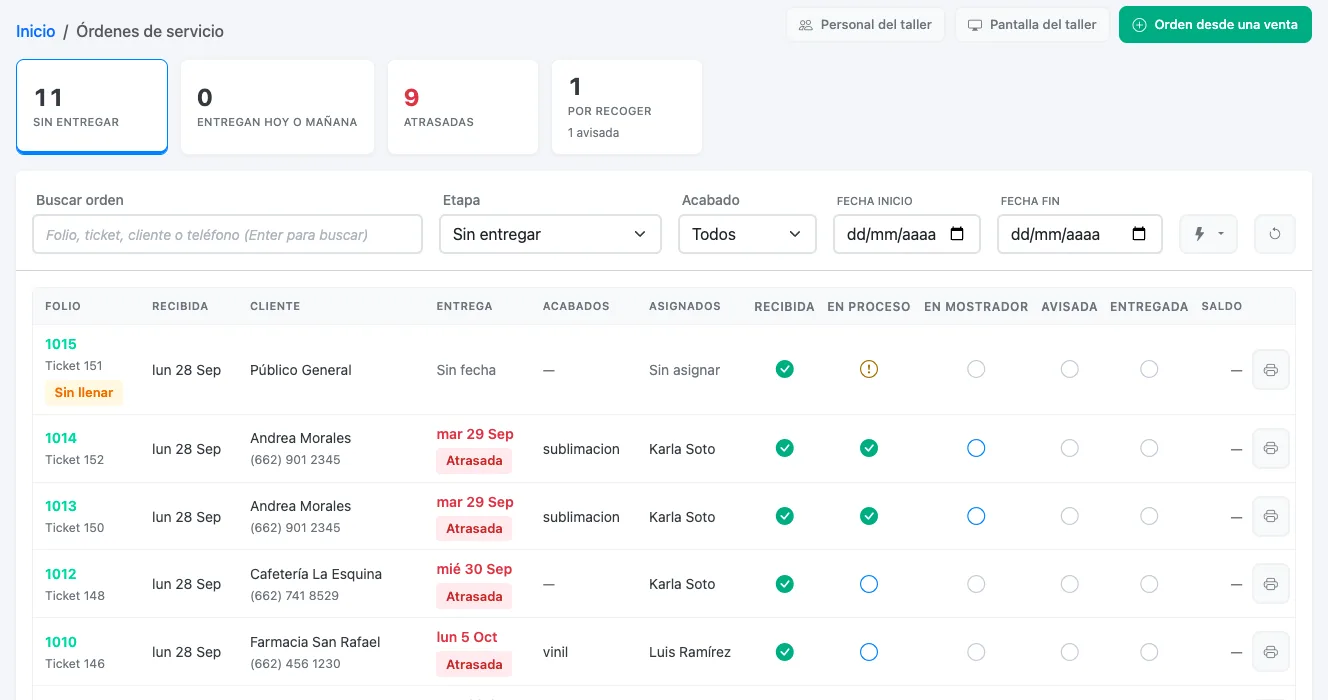Mark order 1012 as En proceso
The width and height of the screenshot is (1328, 700).
tap(869, 584)
